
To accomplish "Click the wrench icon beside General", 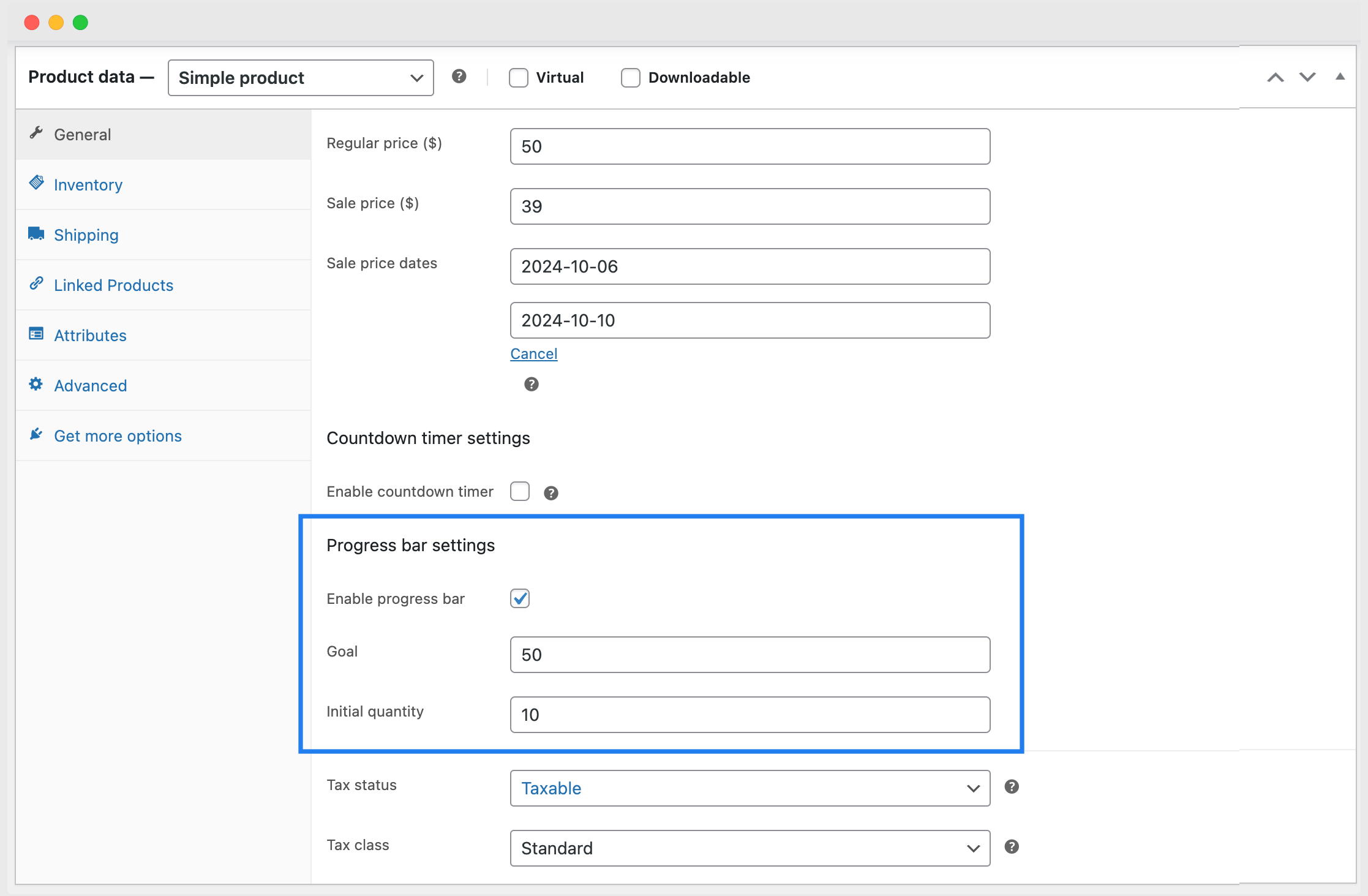I will click(37, 132).
